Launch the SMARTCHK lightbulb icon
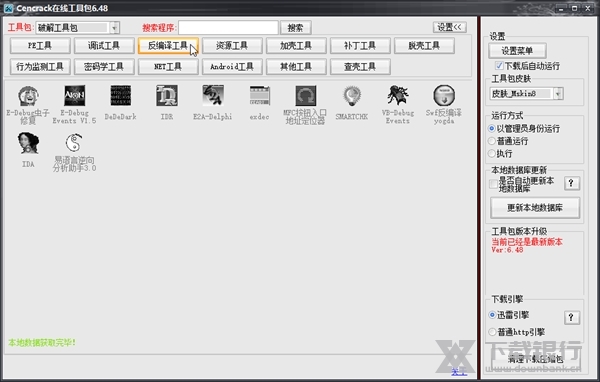This screenshot has width=600, height=382. 352,96
